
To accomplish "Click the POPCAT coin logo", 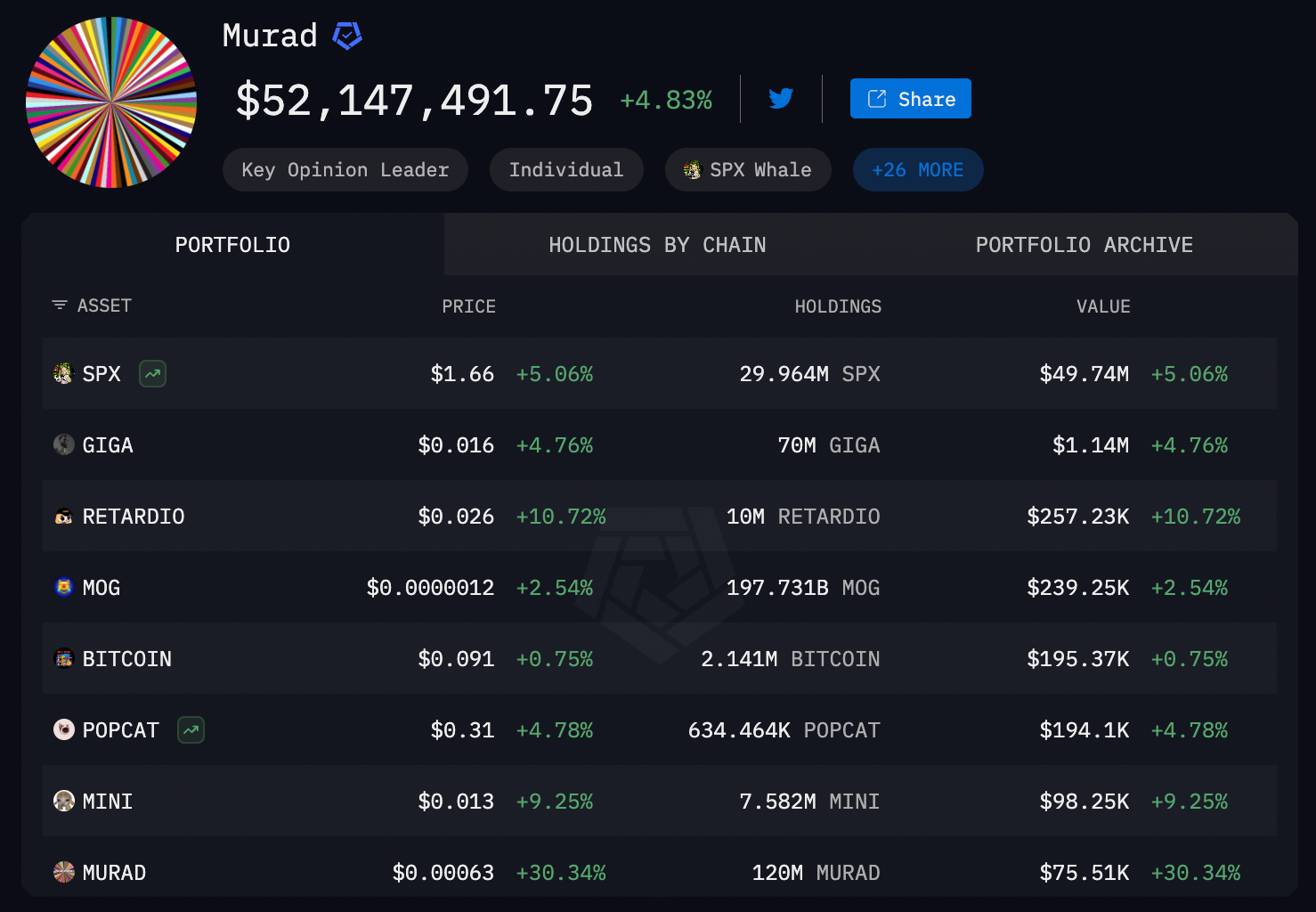I will 62,729.
